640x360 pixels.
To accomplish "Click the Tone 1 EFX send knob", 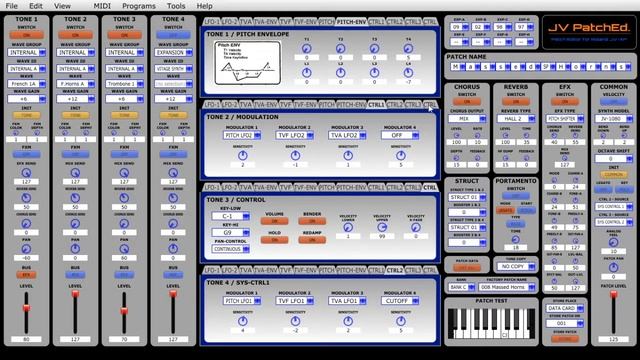I will [x=26, y=173].
